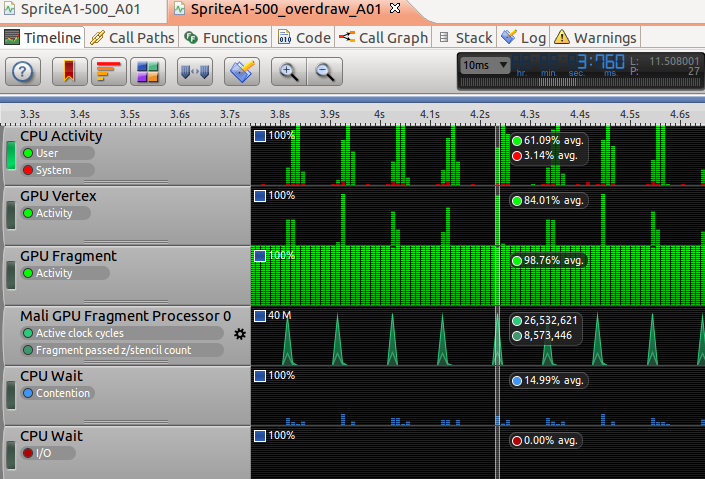Image resolution: width=705 pixels, height=479 pixels.
Task: Click the colored grid toolbar icon
Action: pyautogui.click(x=148, y=72)
